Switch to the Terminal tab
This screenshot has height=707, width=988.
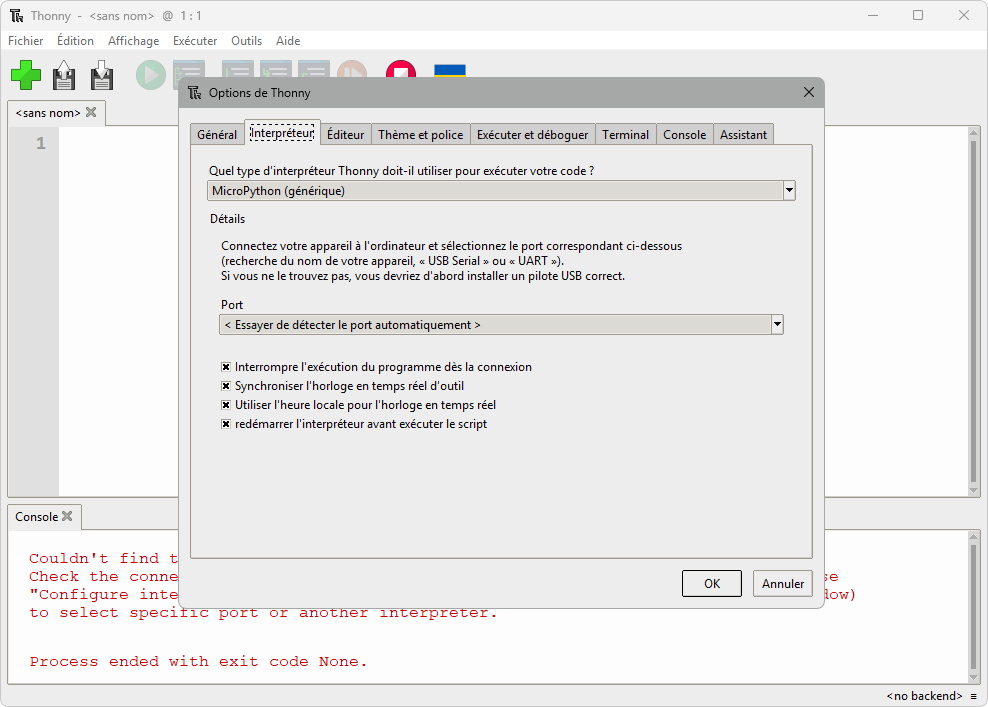pyautogui.click(x=625, y=135)
